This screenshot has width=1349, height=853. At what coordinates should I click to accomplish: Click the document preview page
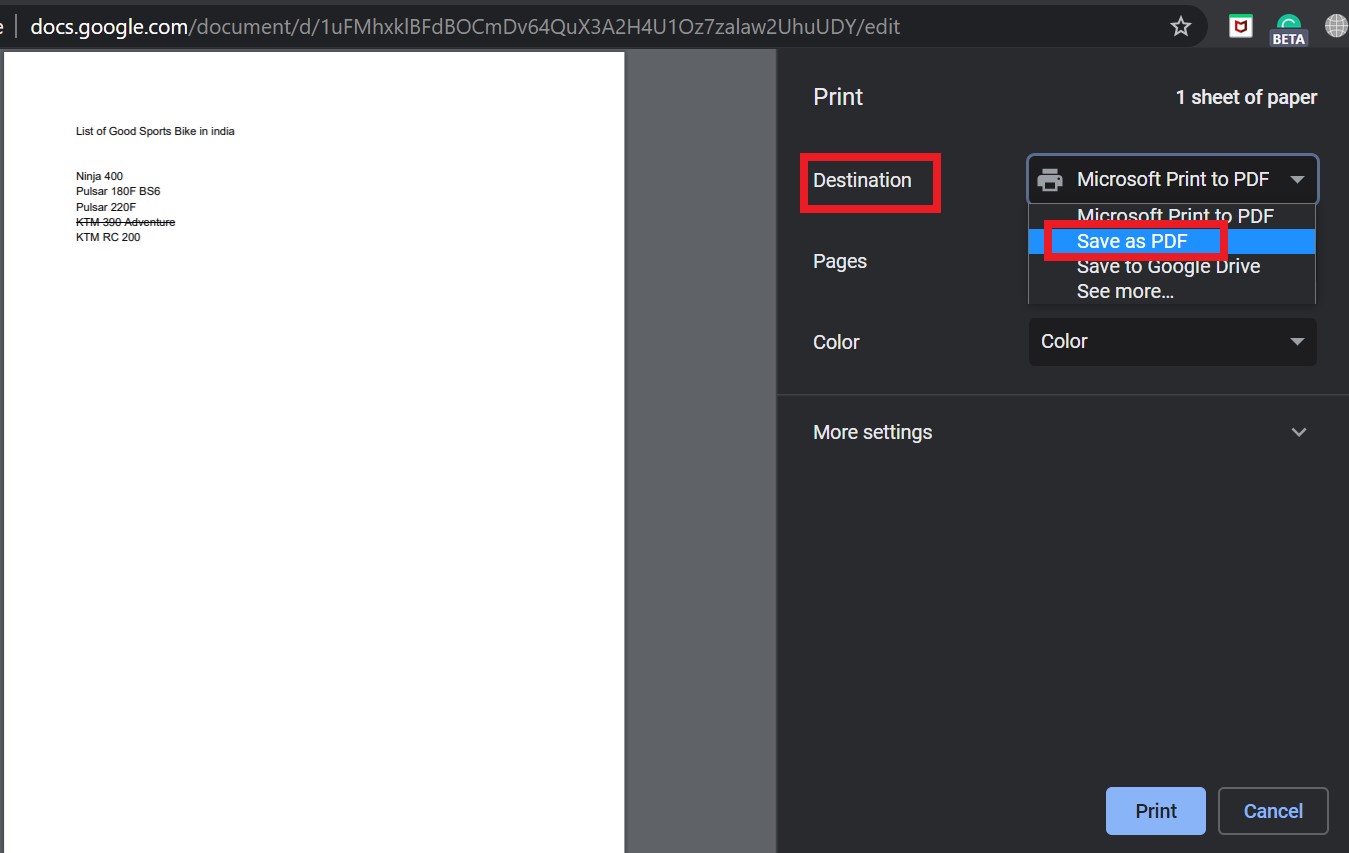(x=315, y=450)
